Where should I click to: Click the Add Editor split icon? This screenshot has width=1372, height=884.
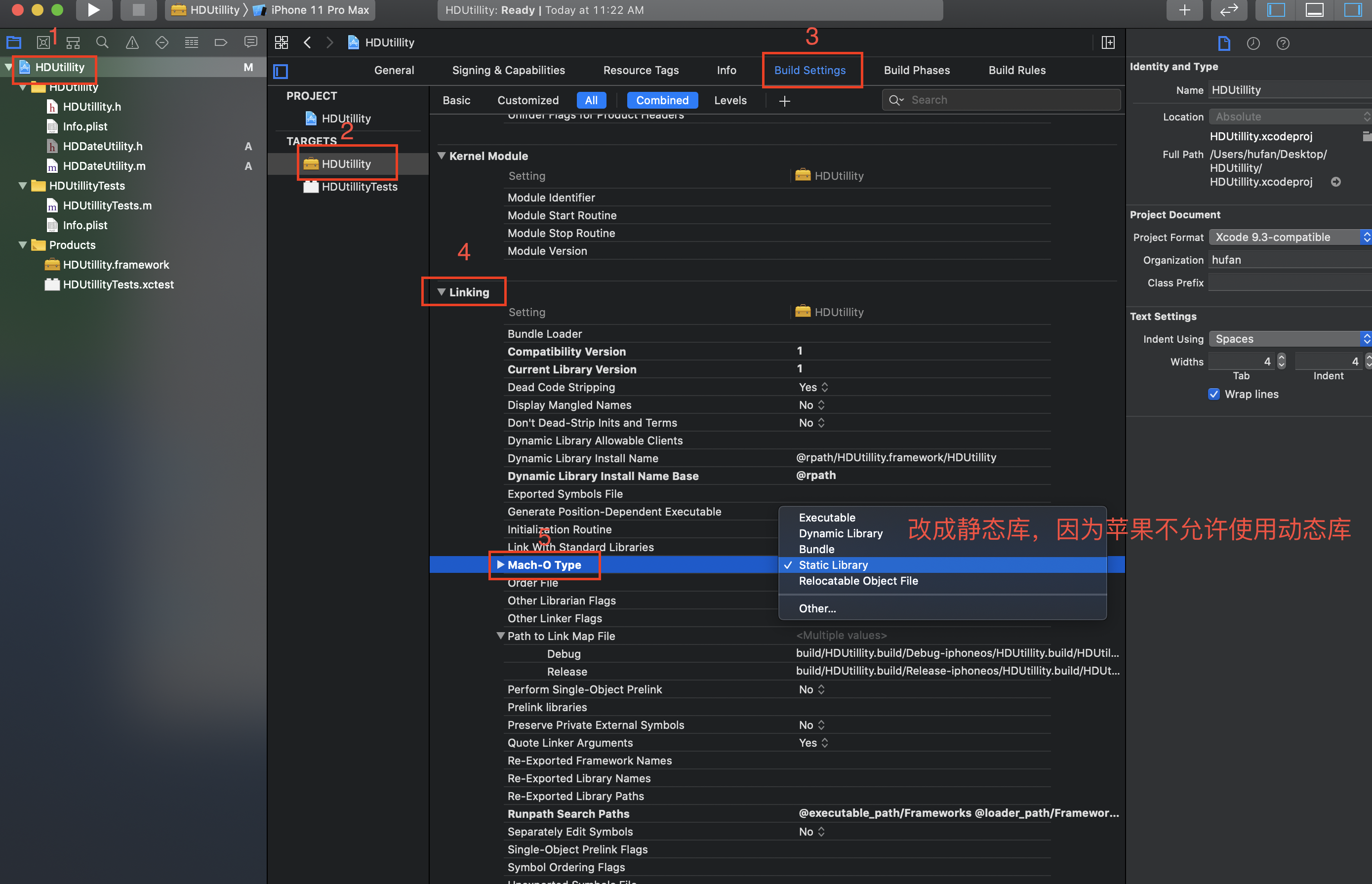[1108, 42]
